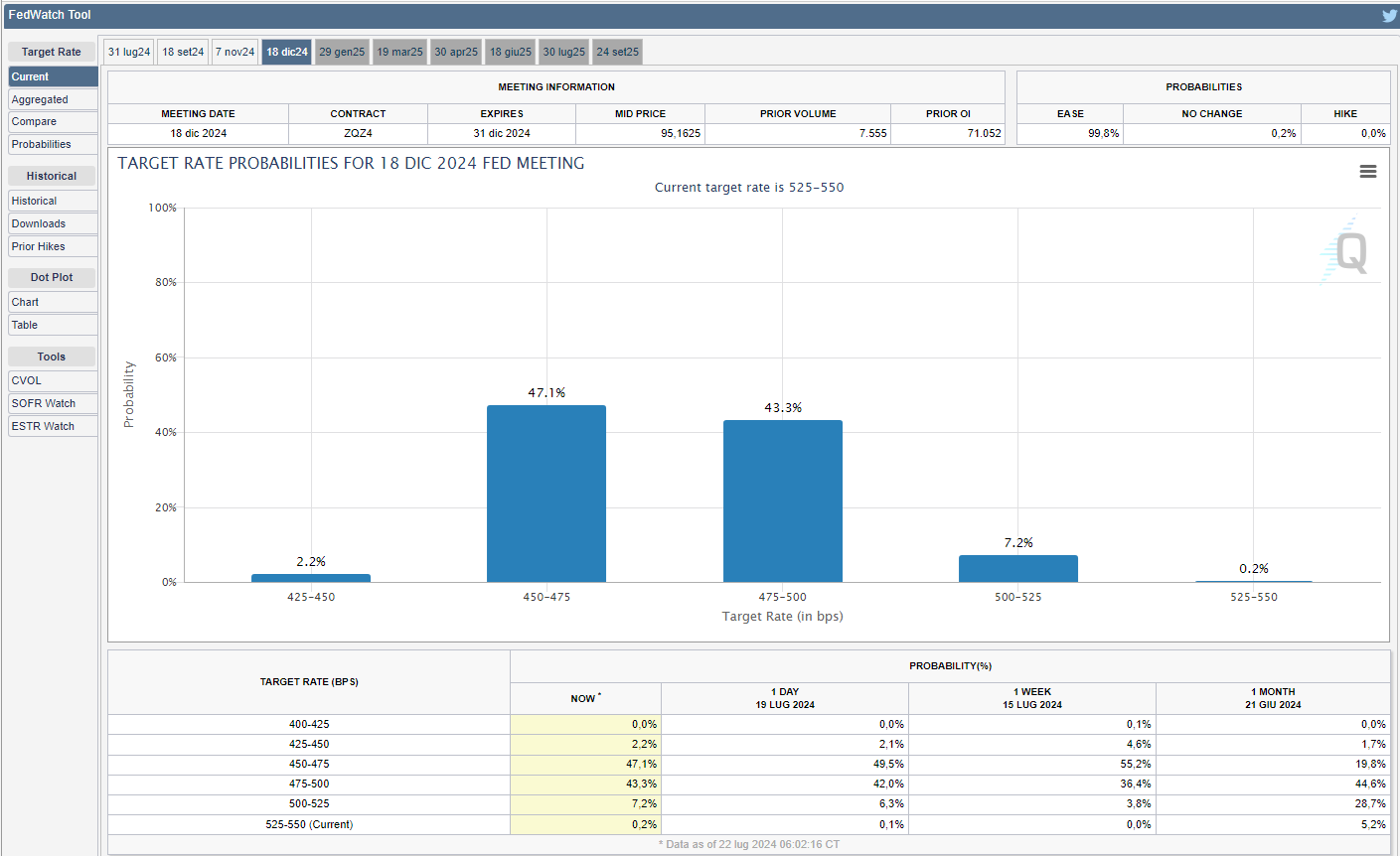Click the 525-550 (Current) row label
This screenshot has width=1400, height=856.
309,824
